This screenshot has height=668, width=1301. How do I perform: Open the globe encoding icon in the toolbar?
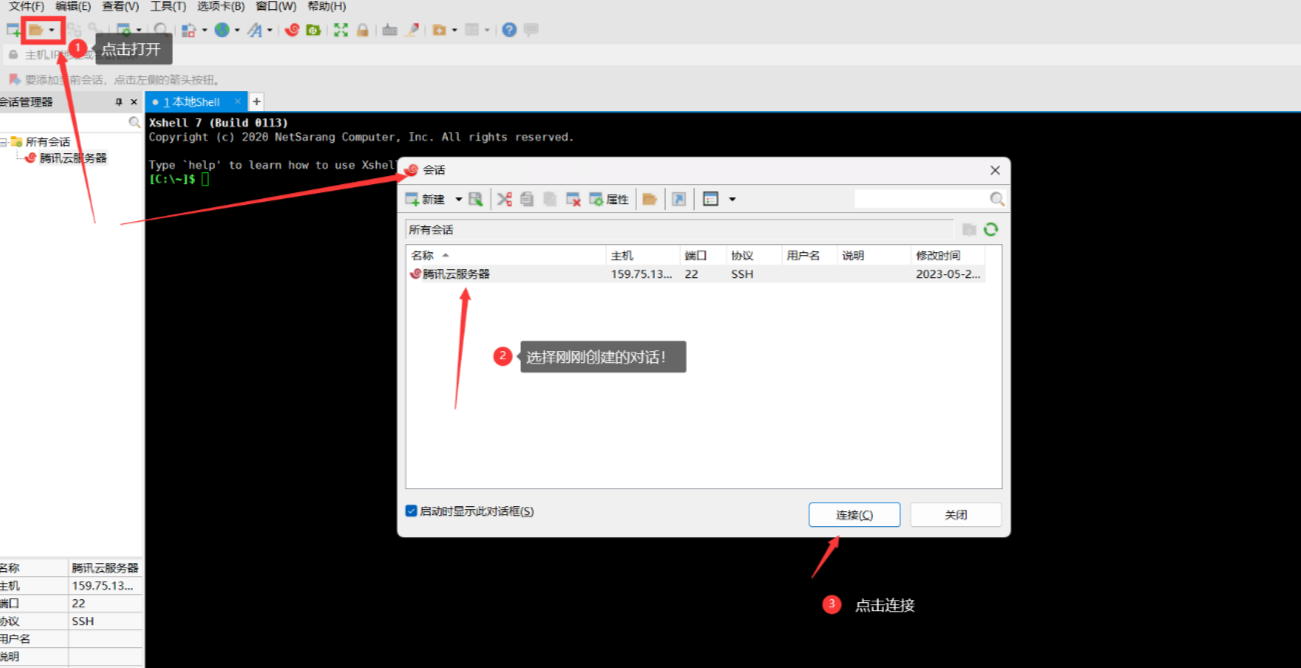[221, 30]
